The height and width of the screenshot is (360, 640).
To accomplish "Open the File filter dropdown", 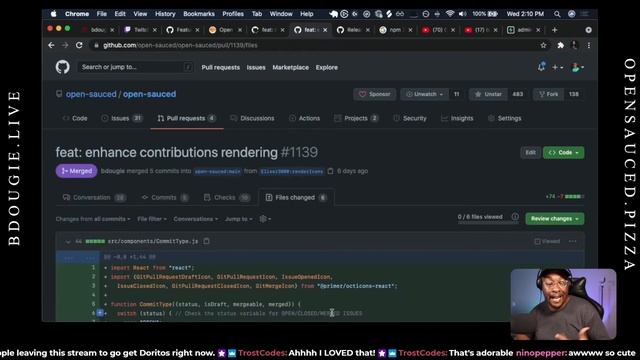I will (x=152, y=219).
